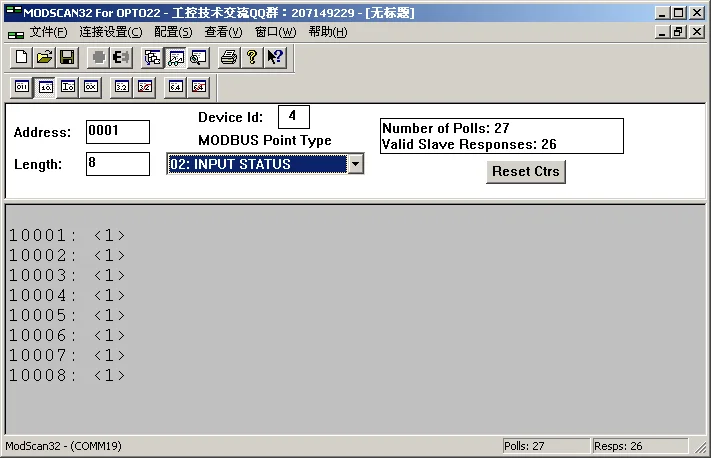Open the 帮助(H) menu
711x458 pixels.
[x=328, y=32]
